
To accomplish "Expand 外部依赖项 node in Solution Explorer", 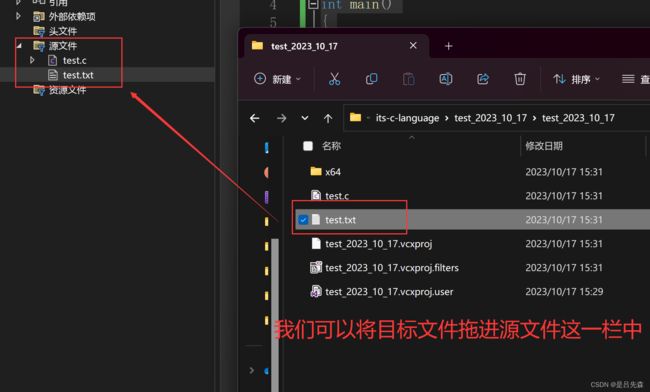I will click(x=18, y=16).
